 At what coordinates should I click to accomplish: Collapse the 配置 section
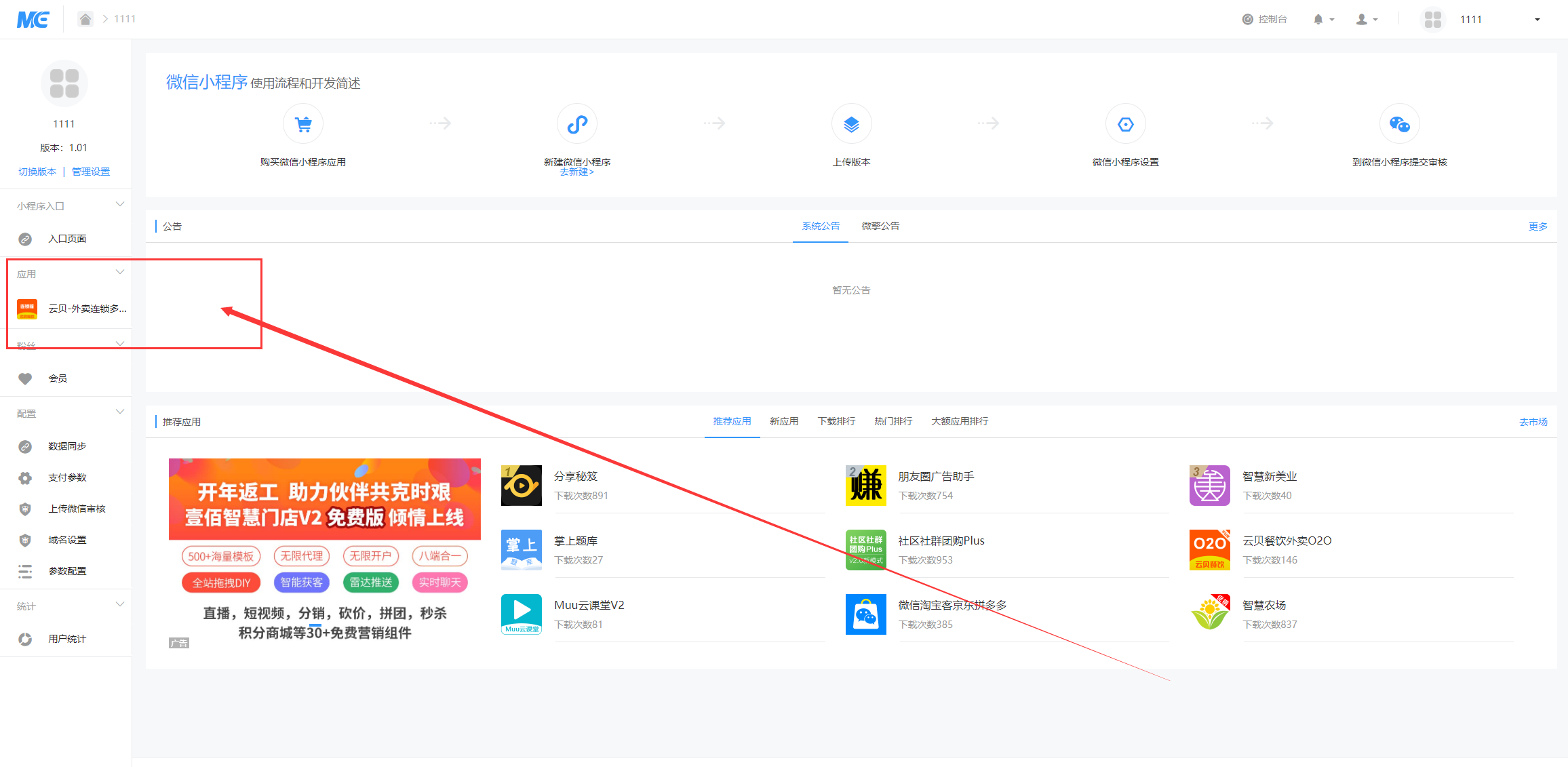tap(119, 412)
